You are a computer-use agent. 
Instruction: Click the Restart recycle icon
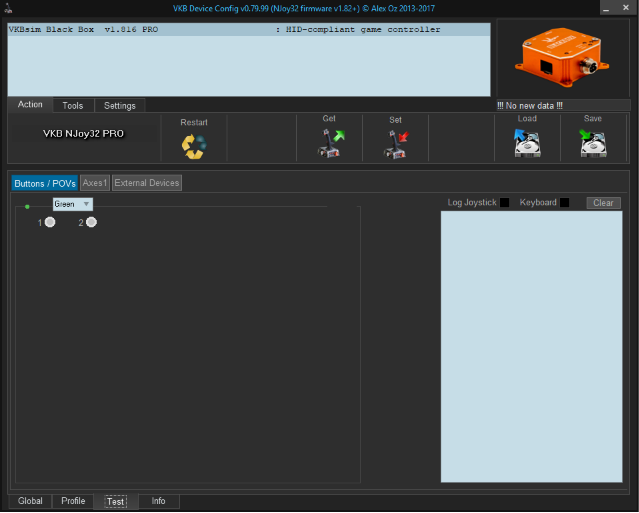click(x=194, y=147)
